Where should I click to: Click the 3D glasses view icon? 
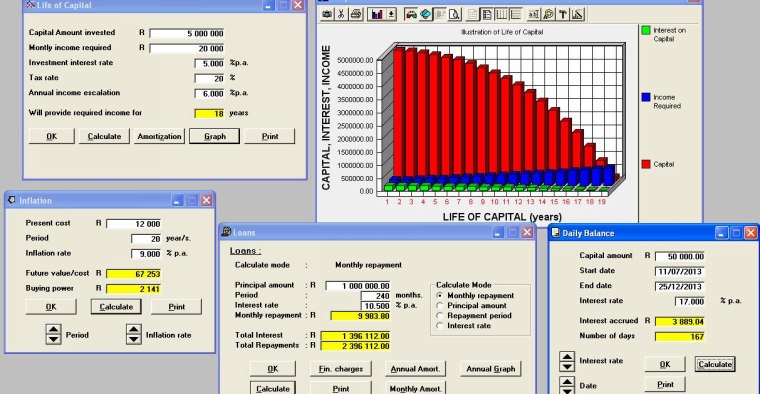[x=411, y=14]
